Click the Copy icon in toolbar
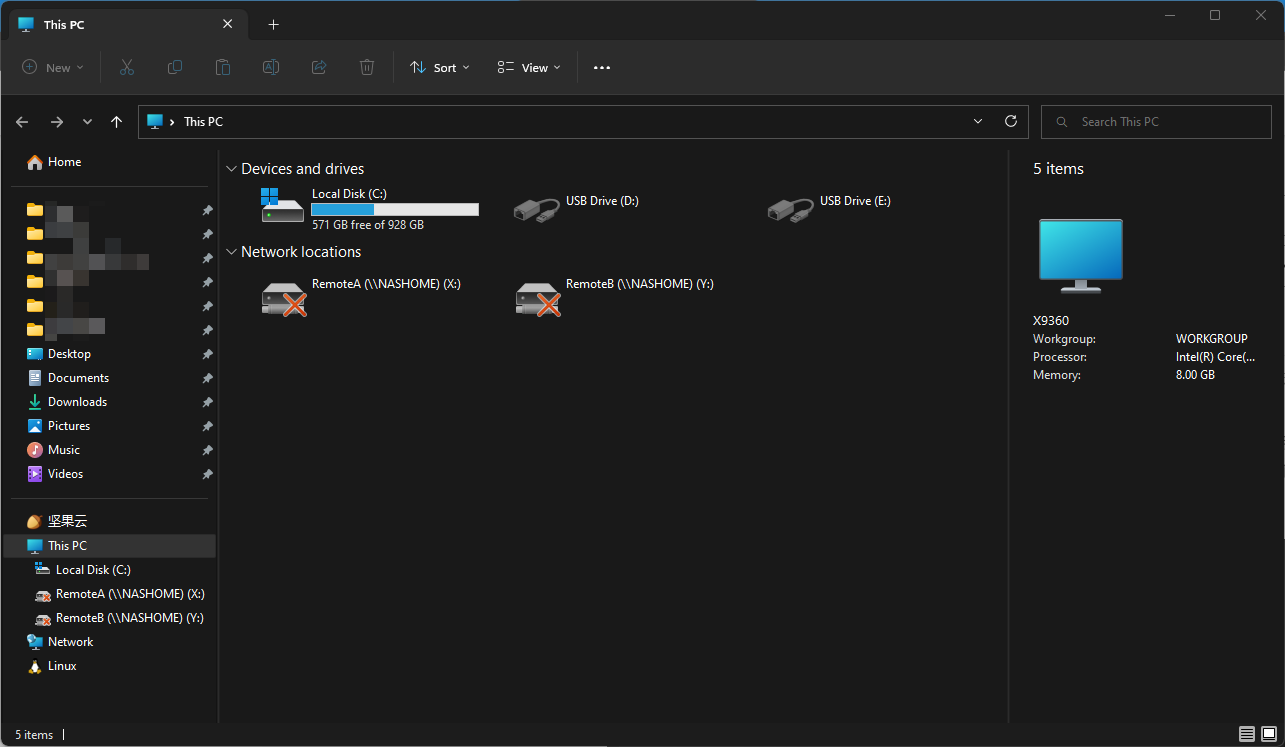Viewport: 1285px width, 747px height. click(175, 67)
